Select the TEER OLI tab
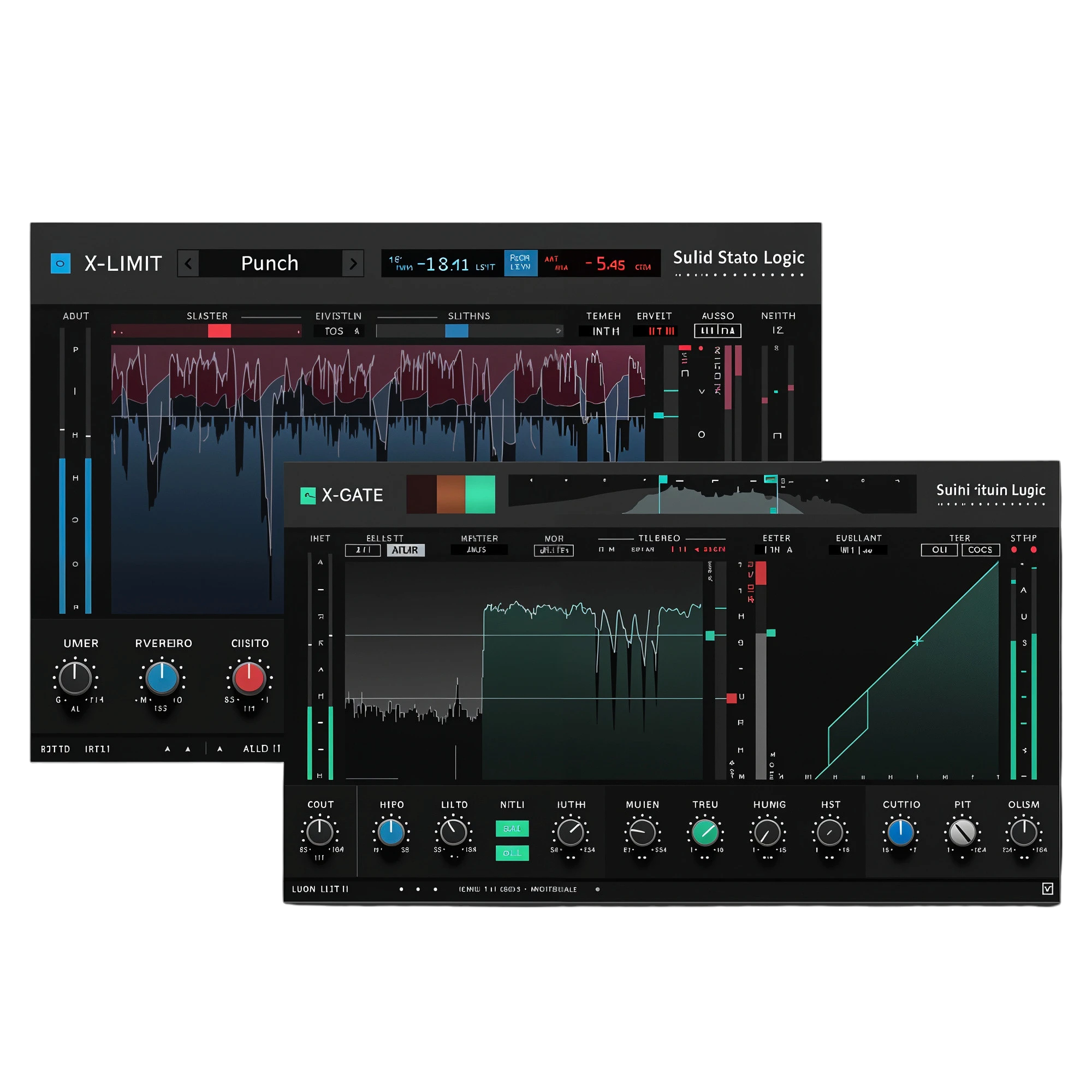This screenshot has width=1092, height=1092. pyautogui.click(x=939, y=550)
